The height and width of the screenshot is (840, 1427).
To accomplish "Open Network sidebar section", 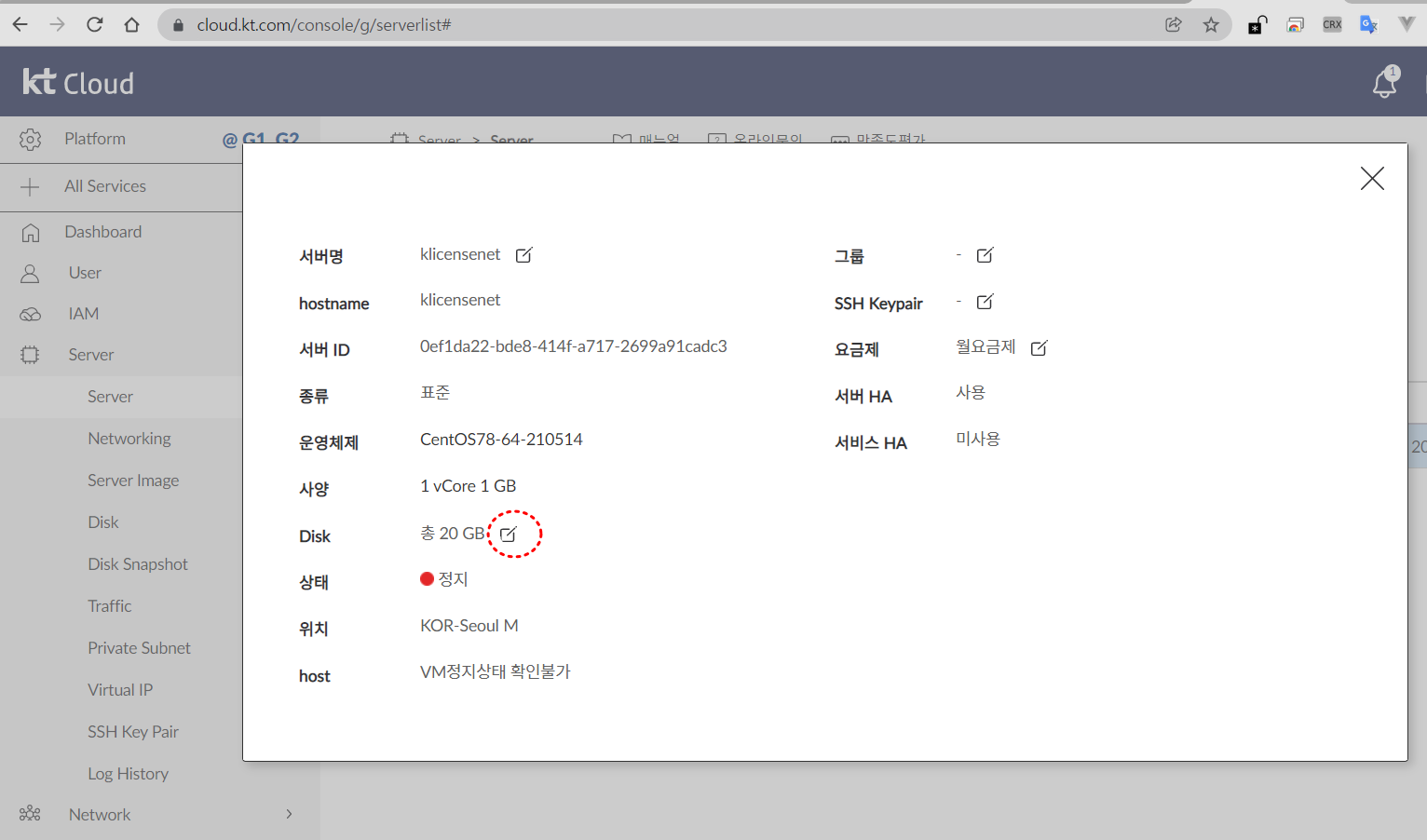I will click(100, 815).
